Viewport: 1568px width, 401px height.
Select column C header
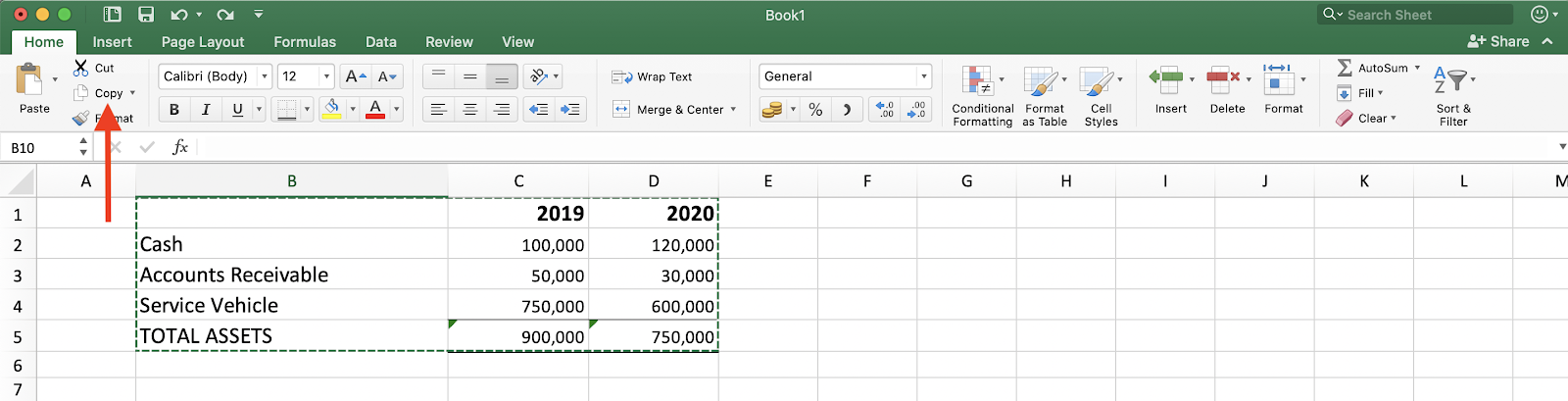point(518,181)
